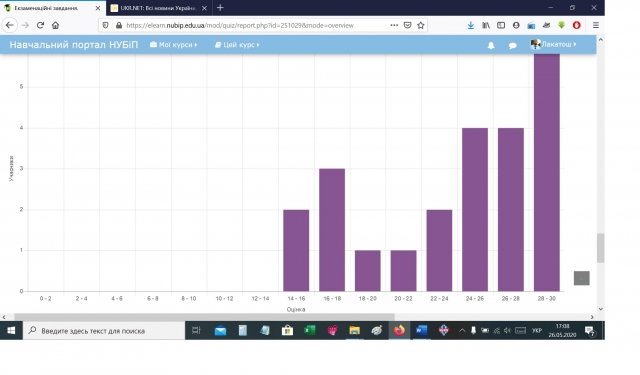Click the horizontal scroll right arrow

(x=592, y=317)
